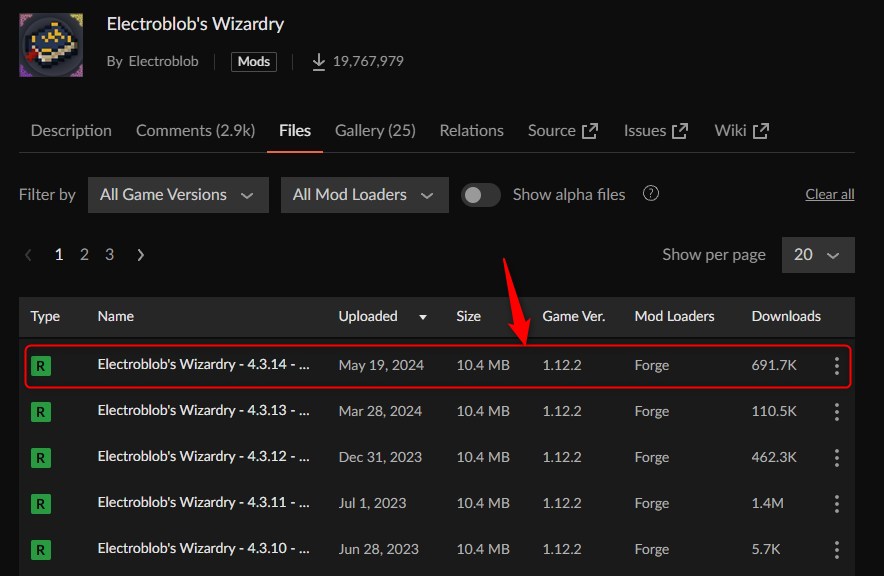The height and width of the screenshot is (576, 884).
Task: Expand the All Game Versions dropdown
Action: (178, 195)
